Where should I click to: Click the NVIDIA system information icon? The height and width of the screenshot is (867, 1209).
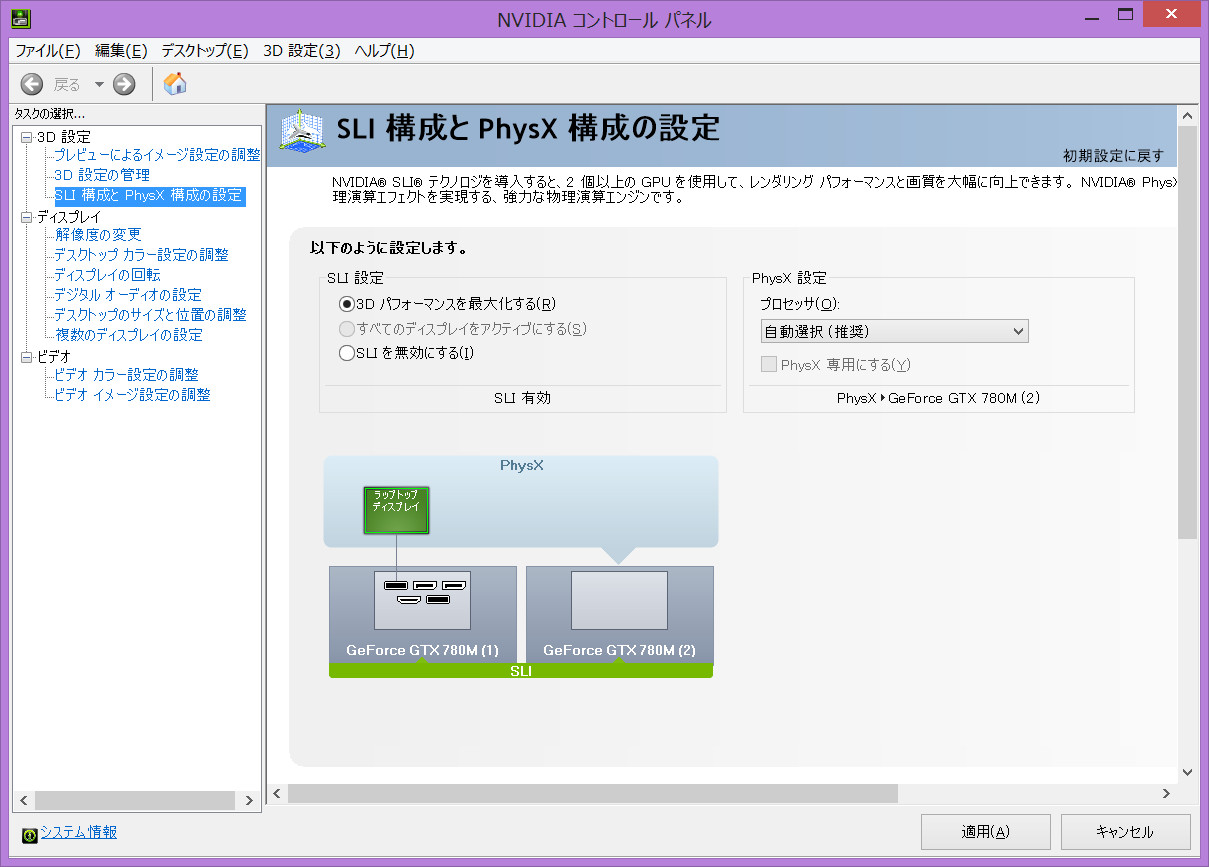point(29,834)
